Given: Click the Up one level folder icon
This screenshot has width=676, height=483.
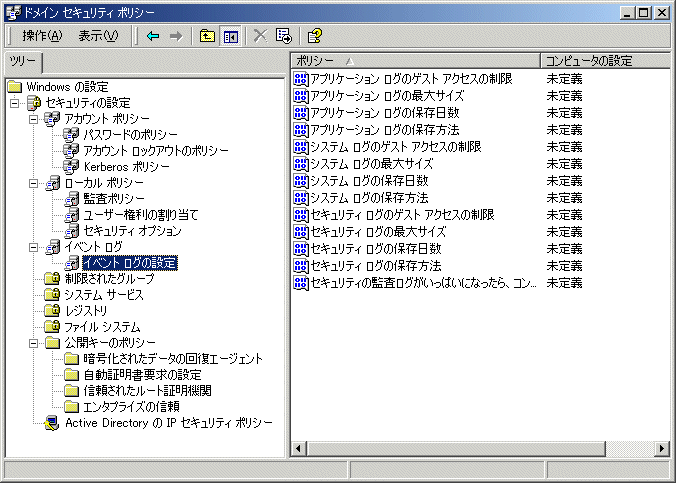Looking at the screenshot, I should (207, 36).
